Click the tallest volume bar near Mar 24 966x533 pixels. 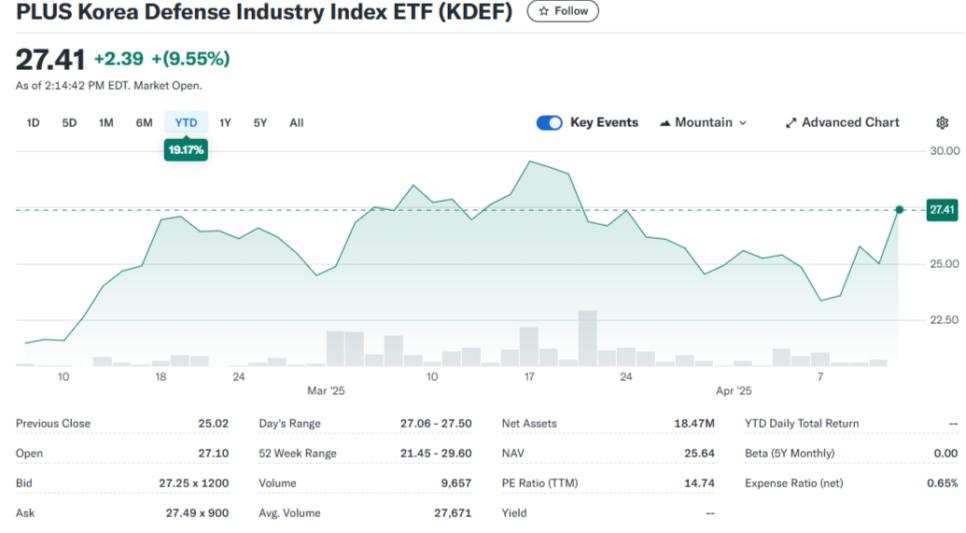coord(588,338)
